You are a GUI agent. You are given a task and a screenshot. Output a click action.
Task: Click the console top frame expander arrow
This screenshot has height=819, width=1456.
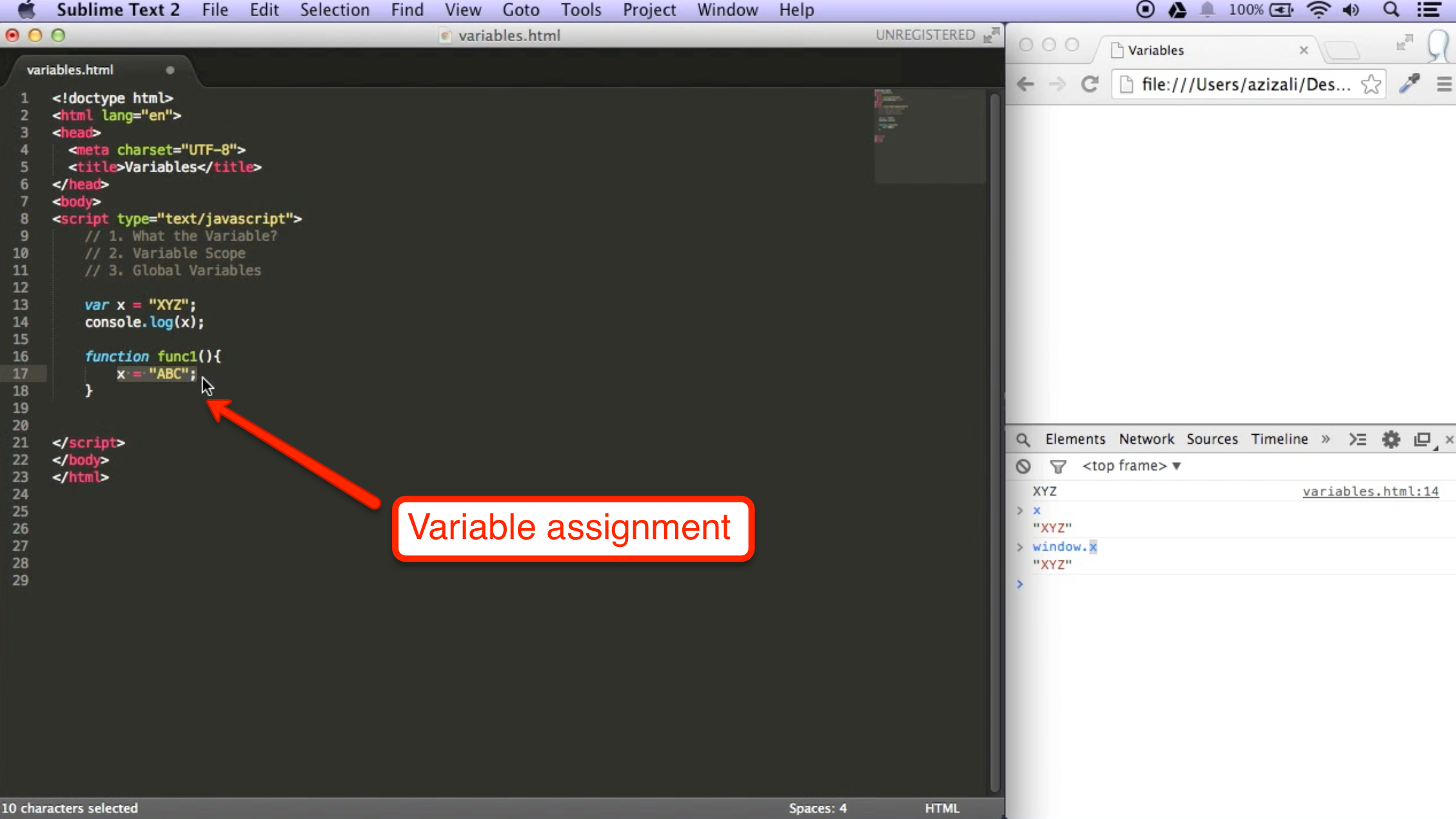click(x=1179, y=465)
